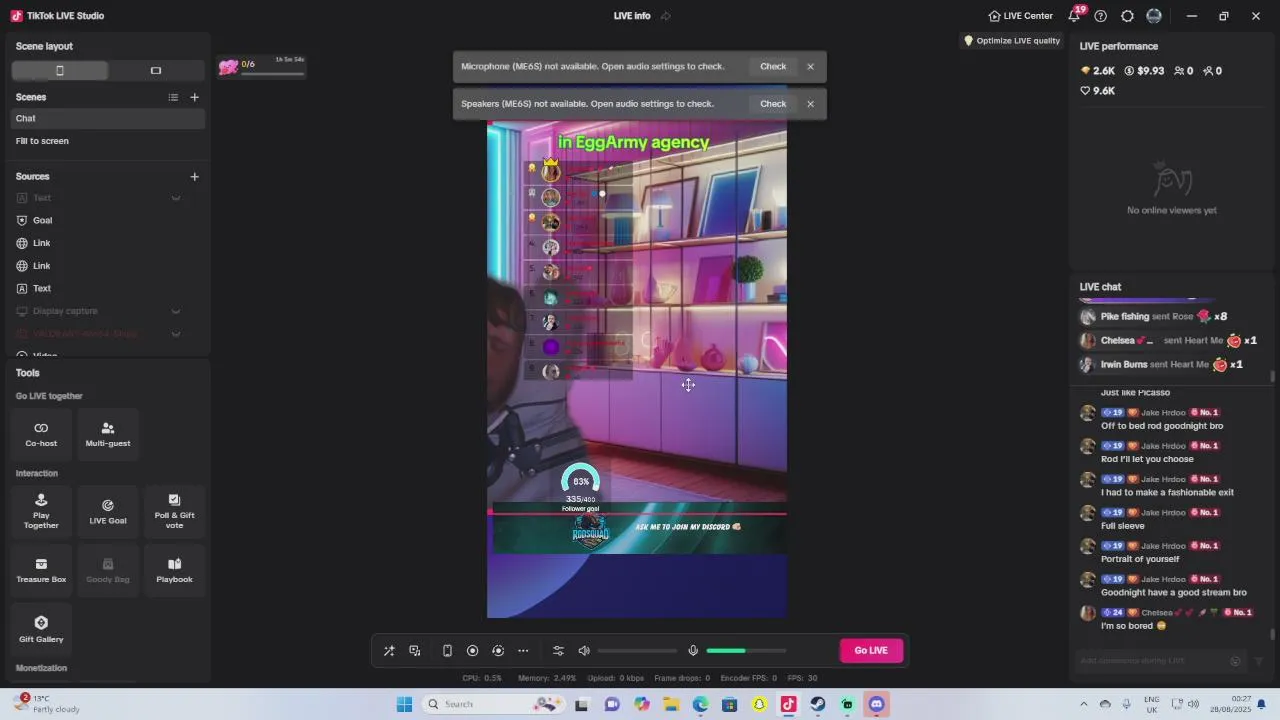The height and width of the screenshot is (720, 1280).
Task: Open LIVE info in the title bar
Action: click(632, 16)
